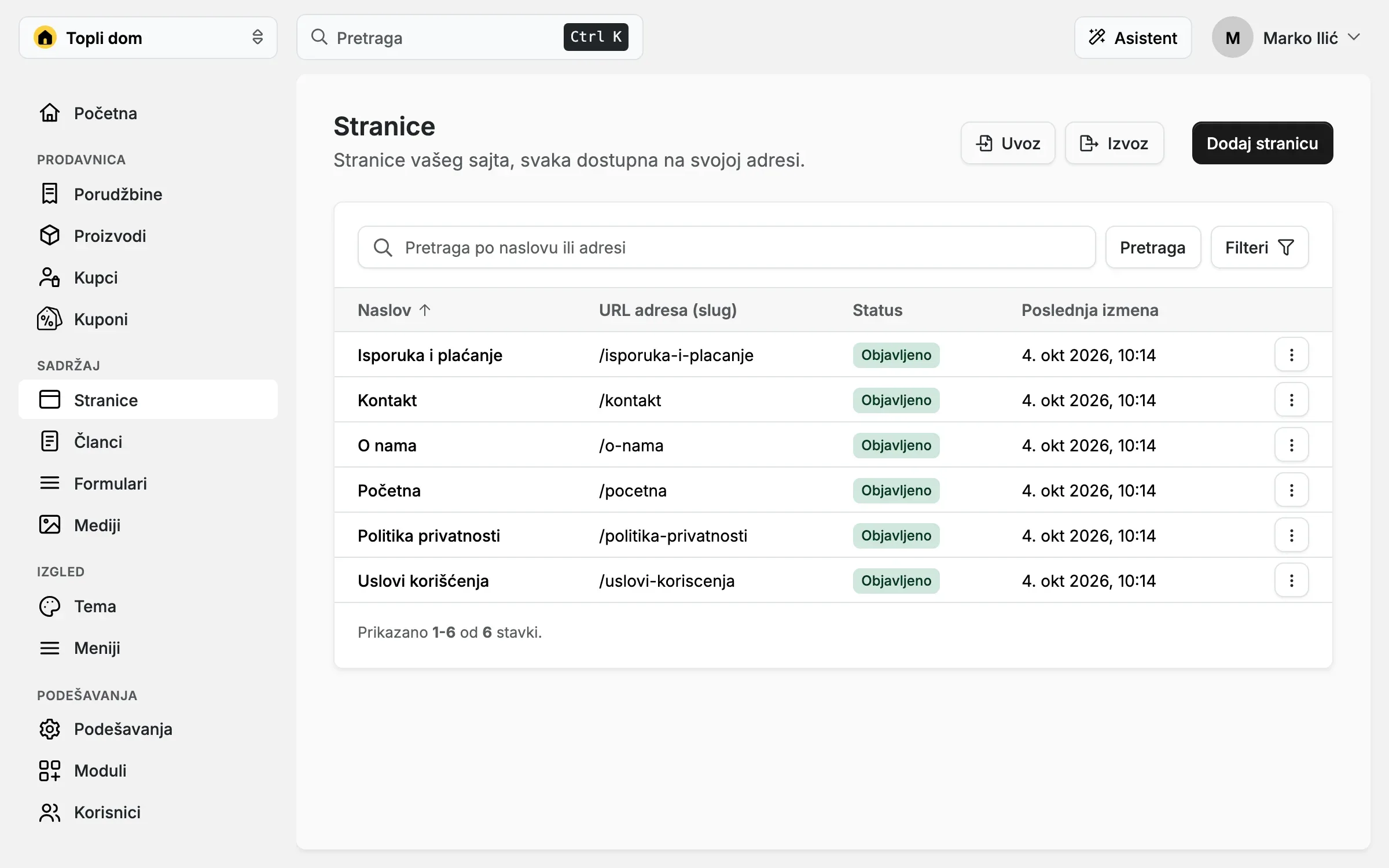Click the magic wand Asistent icon
This screenshot has height=868, width=1389.
[1097, 37]
